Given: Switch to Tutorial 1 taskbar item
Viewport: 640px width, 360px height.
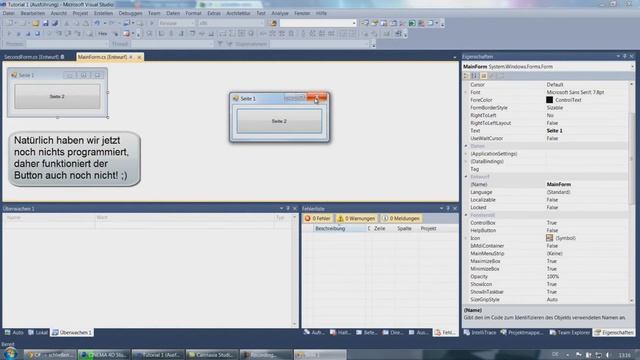Looking at the screenshot, I should pyautogui.click(x=158, y=355).
